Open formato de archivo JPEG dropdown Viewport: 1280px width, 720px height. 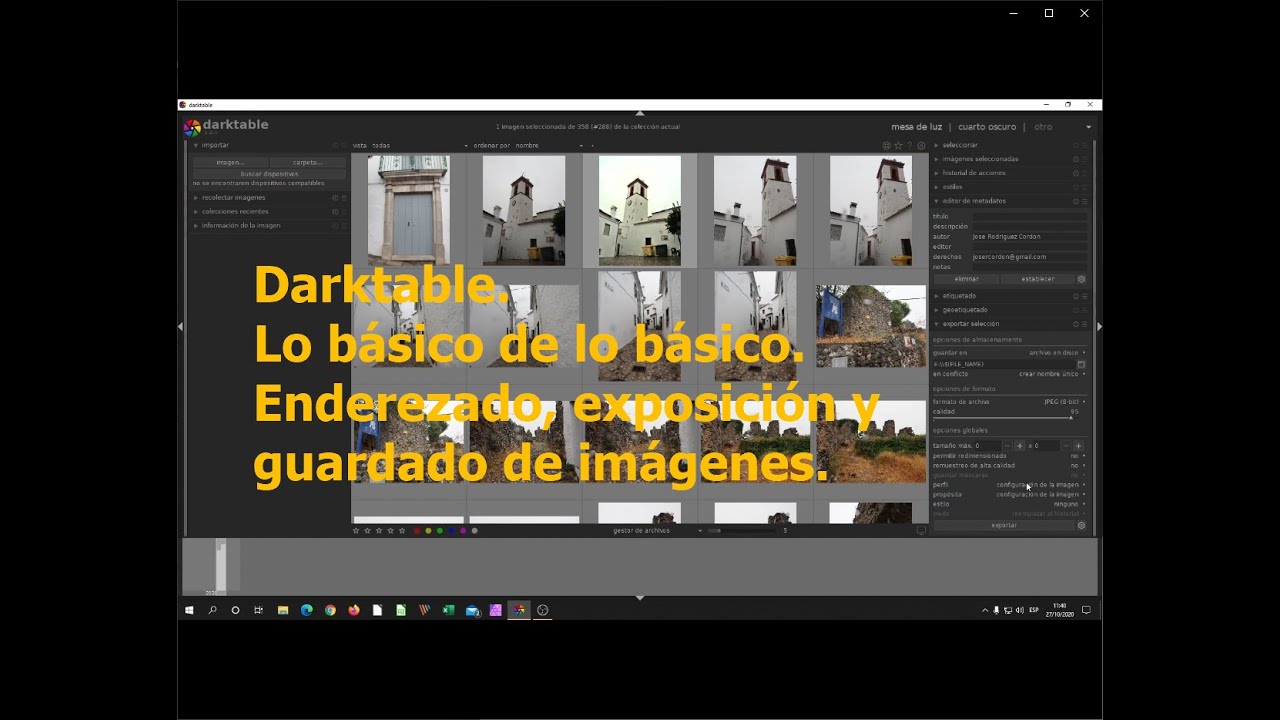(x=1008, y=402)
